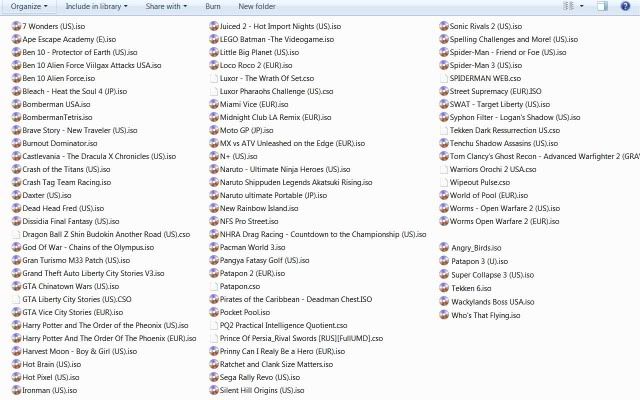Select PQ2 Practical Intelligence Quotient.cso icon
Viewport: 640px width, 400px height.
214,325
